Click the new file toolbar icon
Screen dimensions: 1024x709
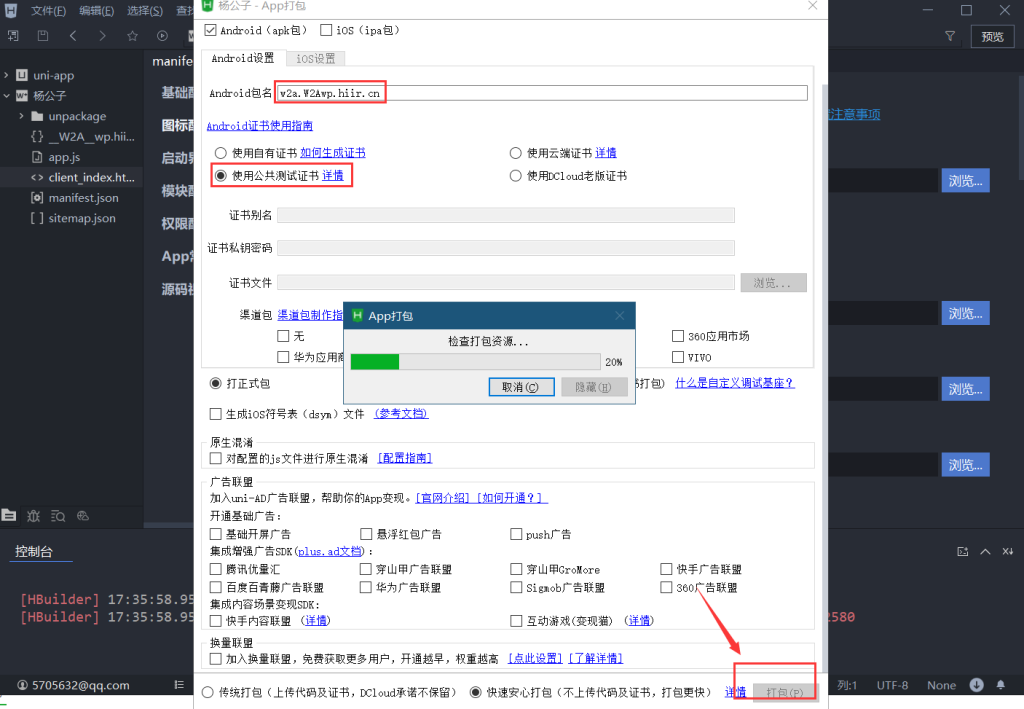coord(13,36)
